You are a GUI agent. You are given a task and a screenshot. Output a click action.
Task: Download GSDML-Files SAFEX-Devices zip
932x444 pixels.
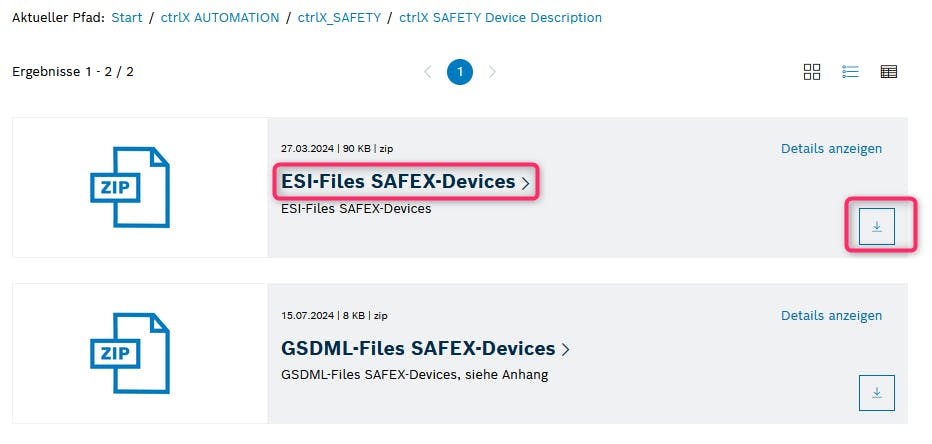tap(877, 393)
